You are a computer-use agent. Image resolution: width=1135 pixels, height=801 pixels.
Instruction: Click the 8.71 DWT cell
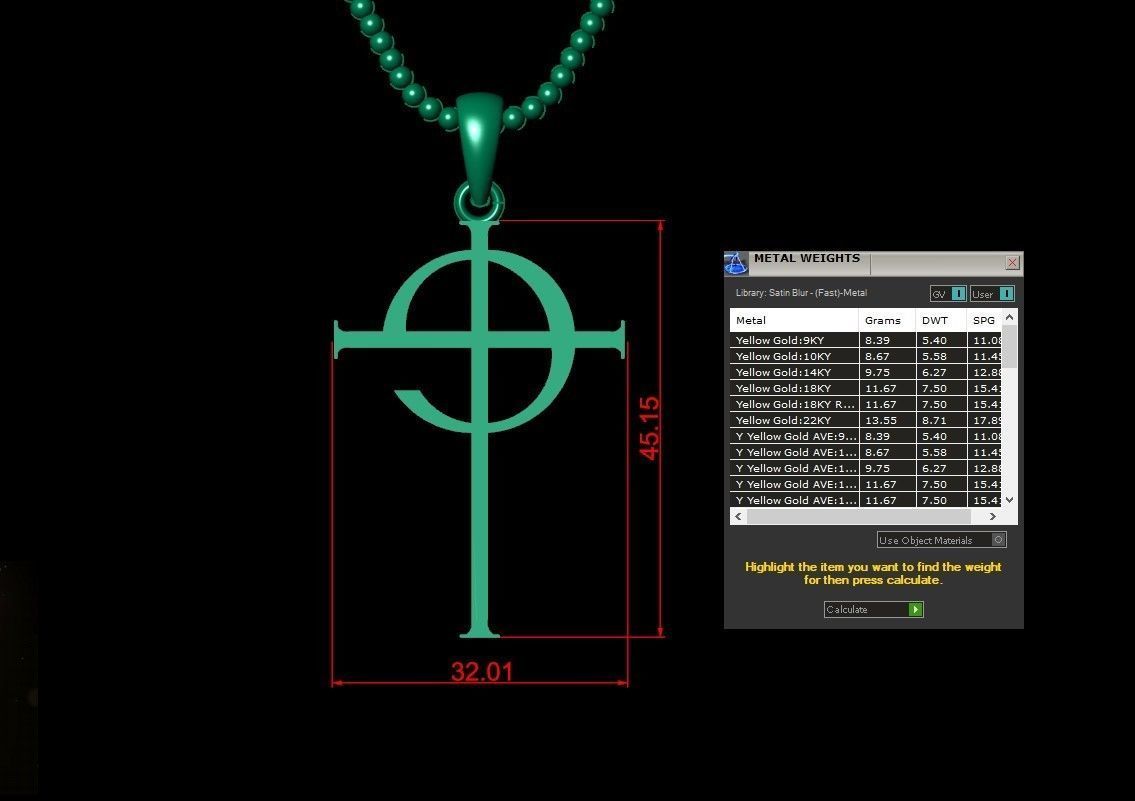941,420
